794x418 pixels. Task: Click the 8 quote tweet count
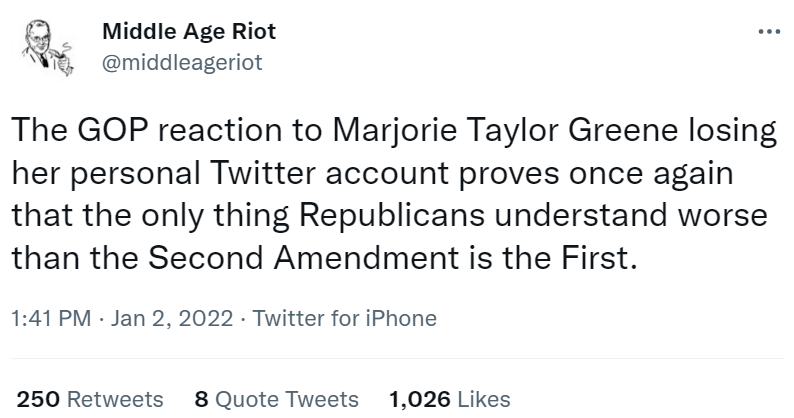click(x=201, y=399)
